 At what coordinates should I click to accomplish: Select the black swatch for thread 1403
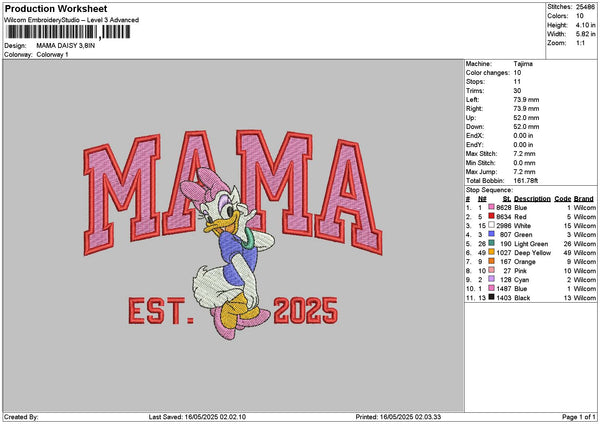[x=491, y=298]
